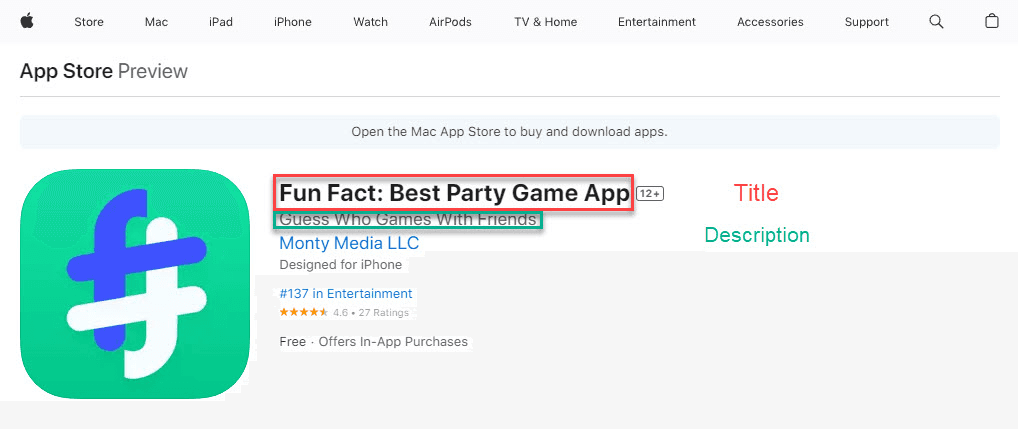Click the Apple logo icon
Screen dimensions: 1018x429
coord(27,21)
